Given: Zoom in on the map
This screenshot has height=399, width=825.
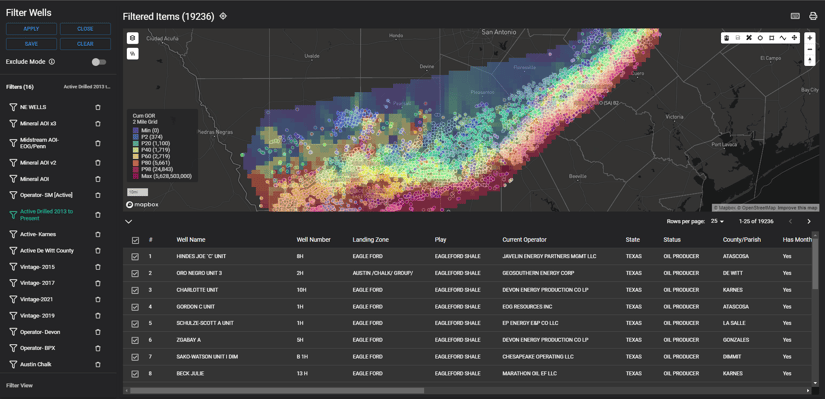Looking at the screenshot, I should [x=810, y=38].
